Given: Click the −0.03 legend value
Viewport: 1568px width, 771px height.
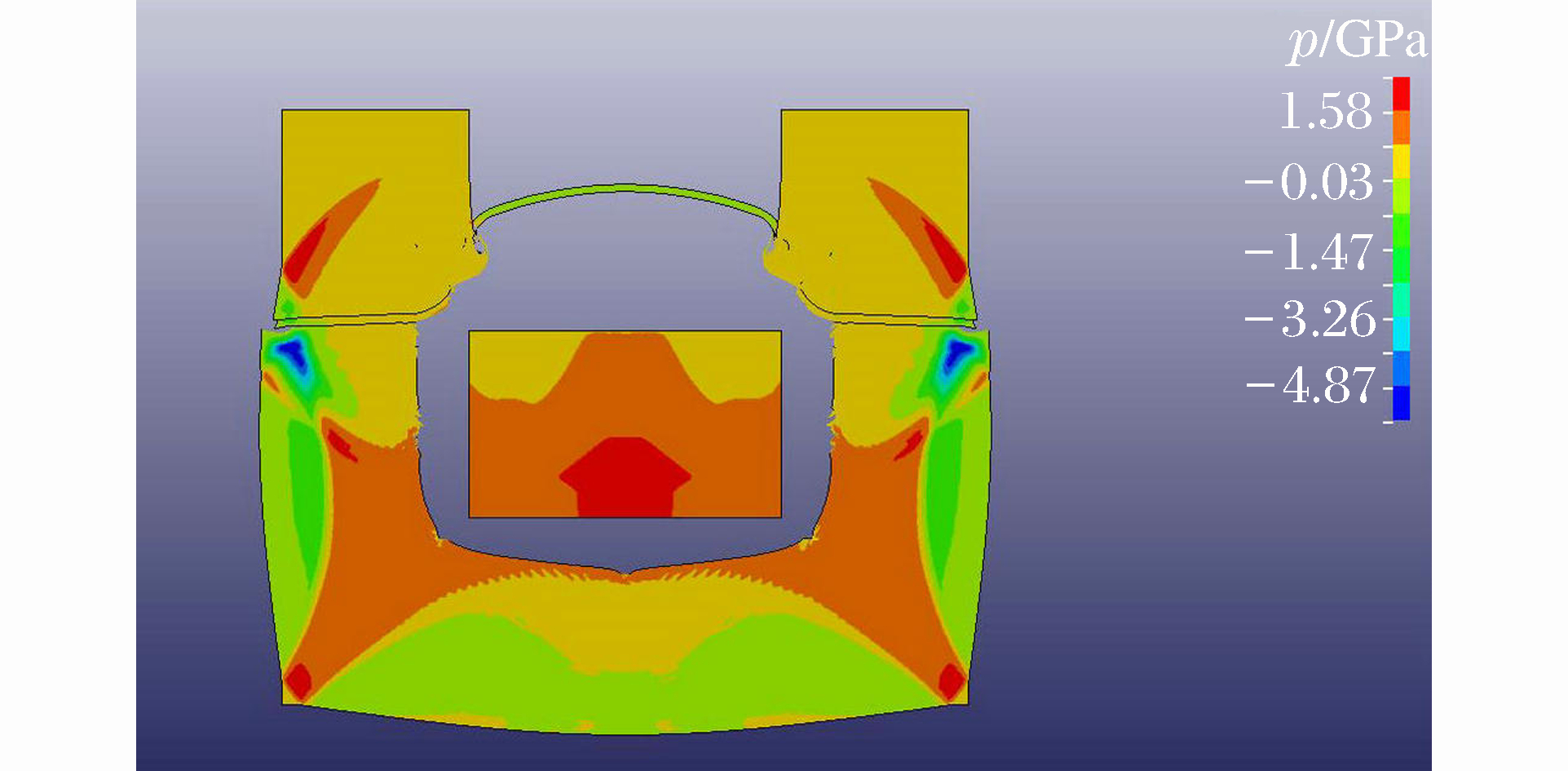Looking at the screenshot, I should tap(1310, 182).
